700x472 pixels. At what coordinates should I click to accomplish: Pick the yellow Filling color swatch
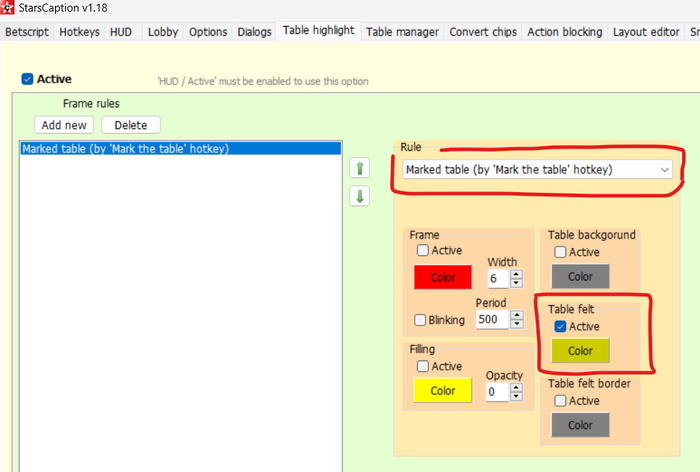[442, 390]
